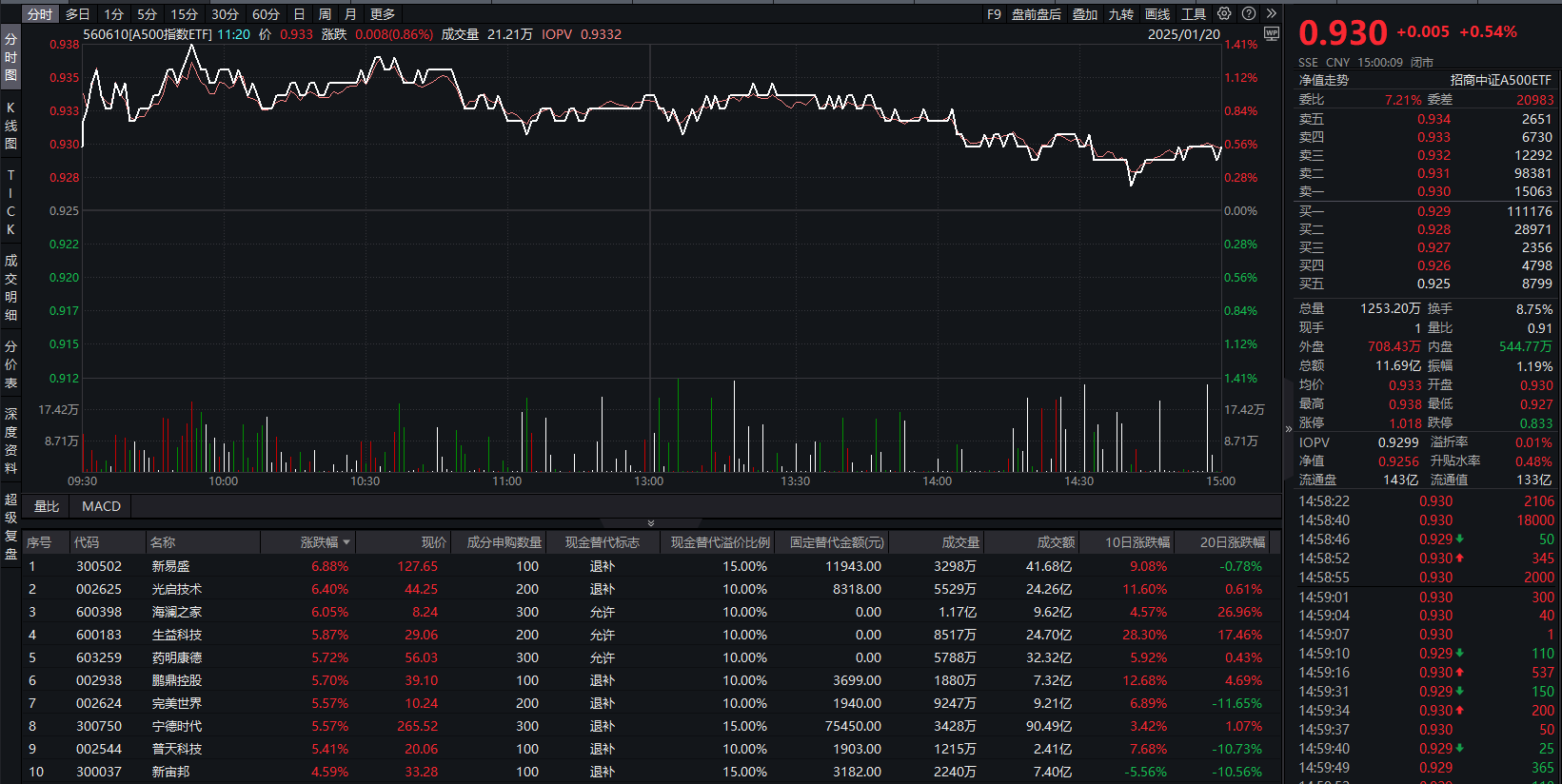Toggle the MACD indicator below chart

[101, 506]
